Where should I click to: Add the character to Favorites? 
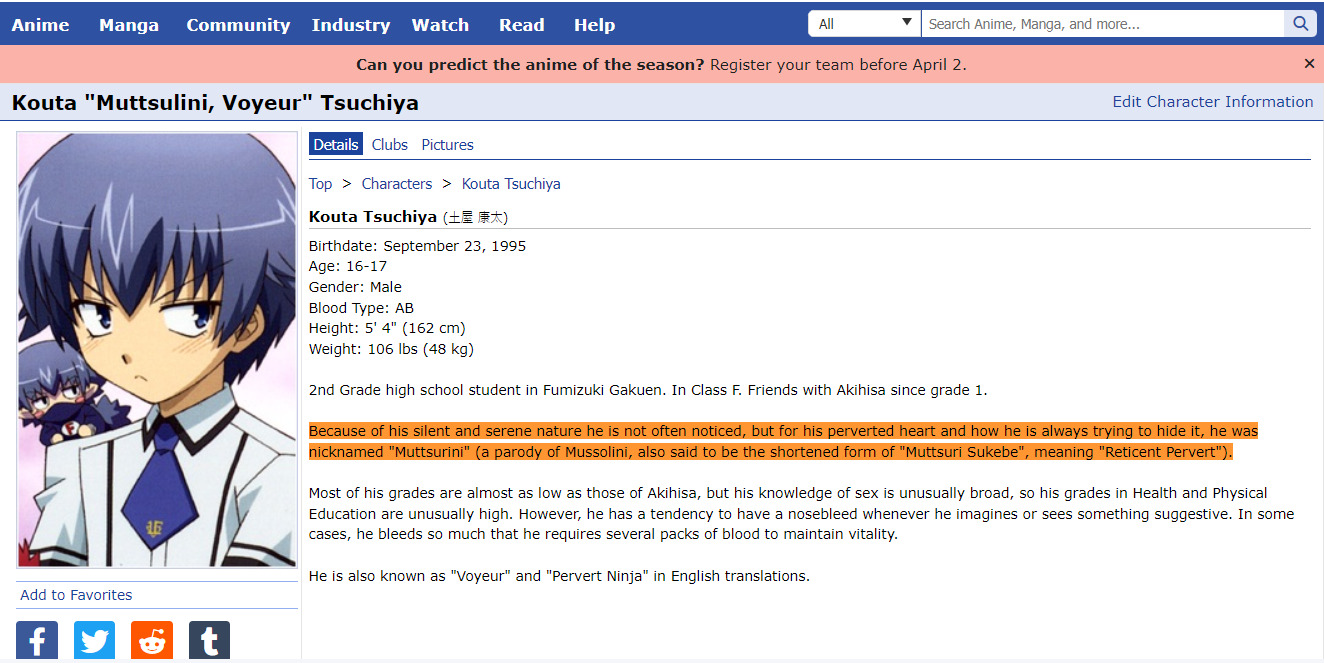point(76,595)
